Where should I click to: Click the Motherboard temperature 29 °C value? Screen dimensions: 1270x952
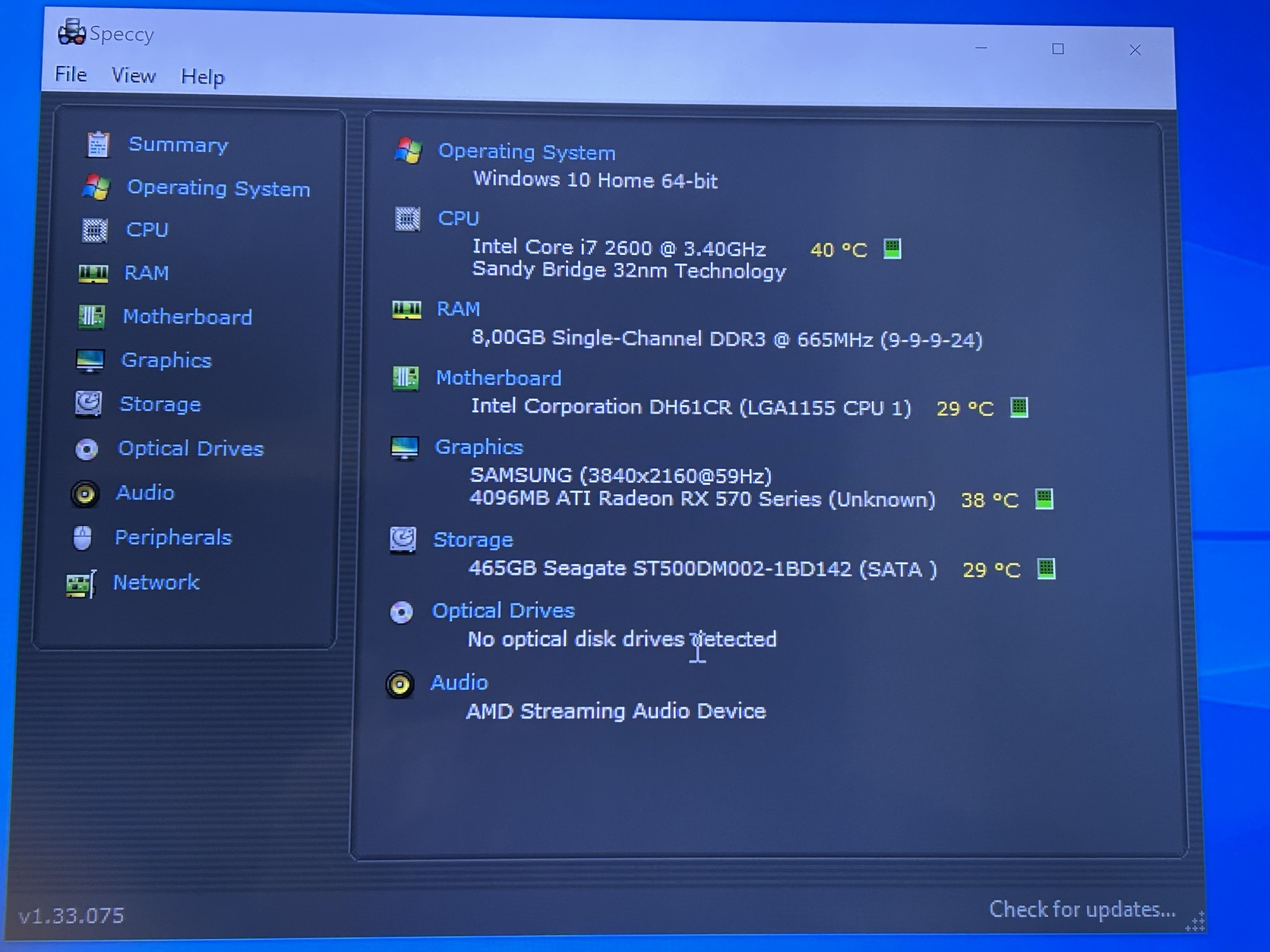[x=965, y=408]
